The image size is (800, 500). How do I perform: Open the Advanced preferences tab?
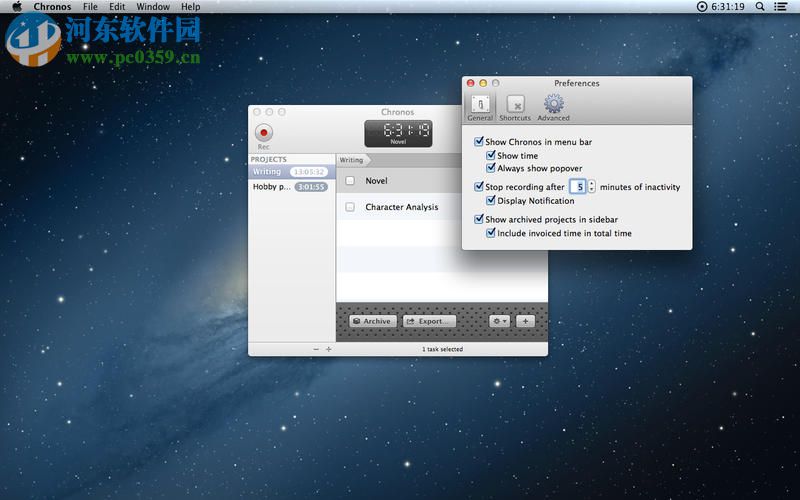pyautogui.click(x=554, y=108)
